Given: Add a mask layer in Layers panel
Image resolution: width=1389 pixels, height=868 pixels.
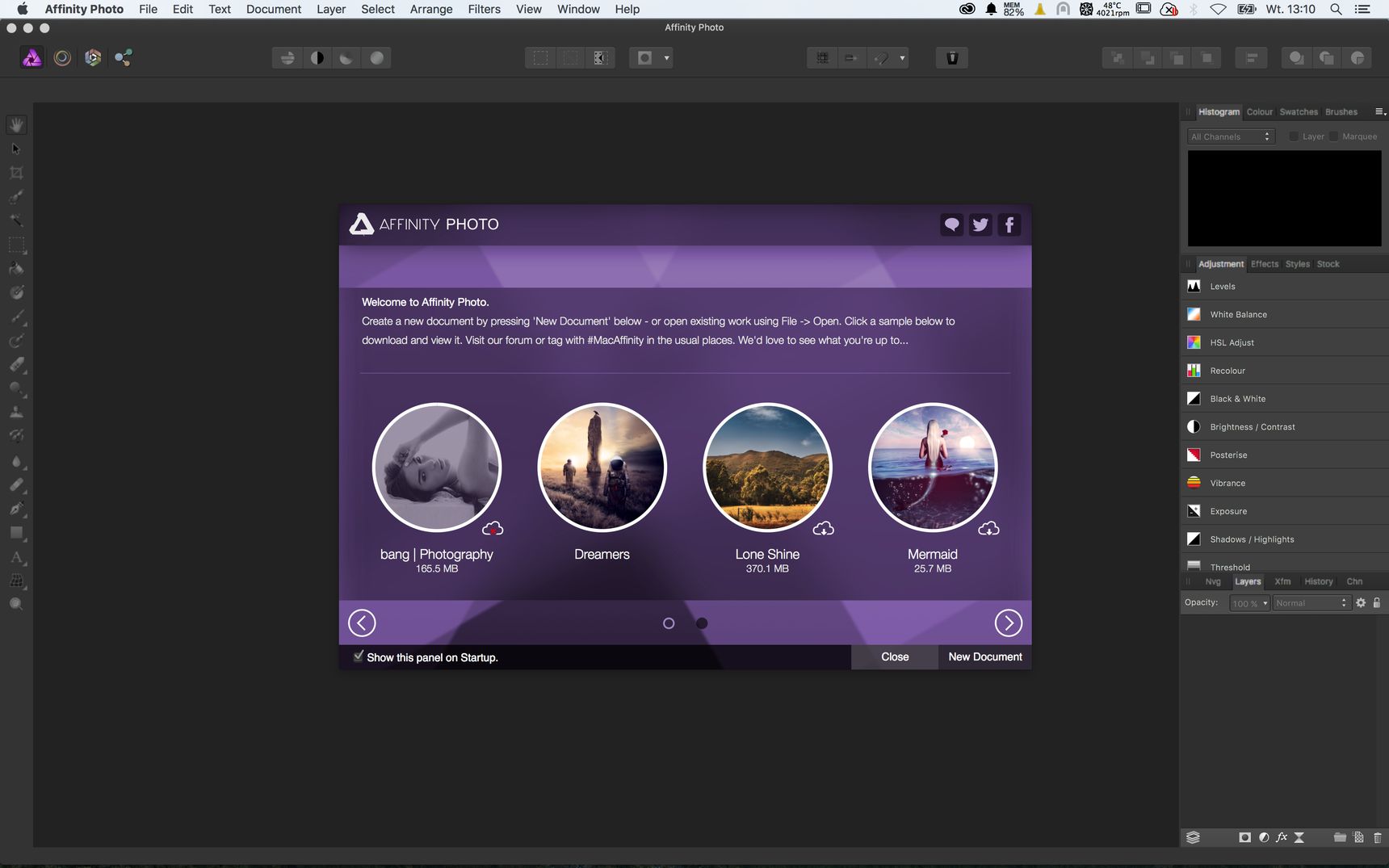Looking at the screenshot, I should 1245,838.
